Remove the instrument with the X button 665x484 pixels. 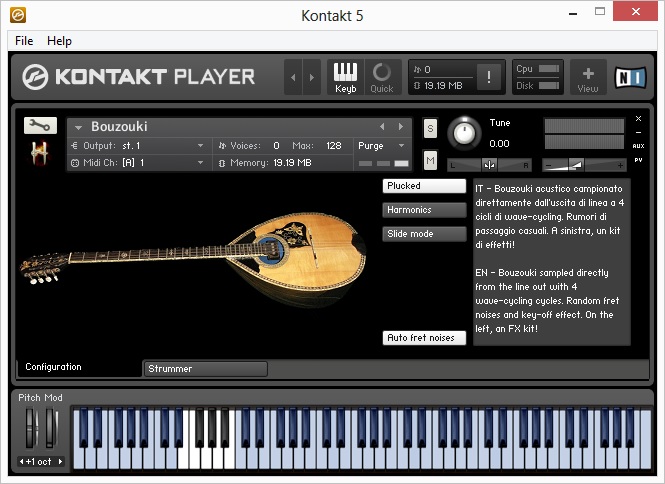click(x=638, y=119)
